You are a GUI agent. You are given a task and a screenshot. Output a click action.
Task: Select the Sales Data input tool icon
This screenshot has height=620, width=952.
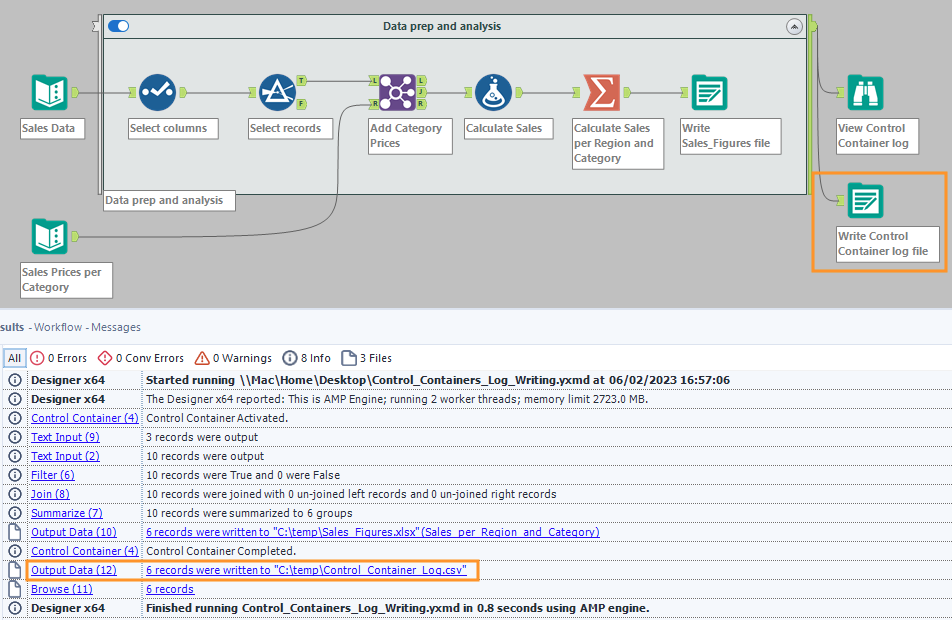[x=49, y=93]
